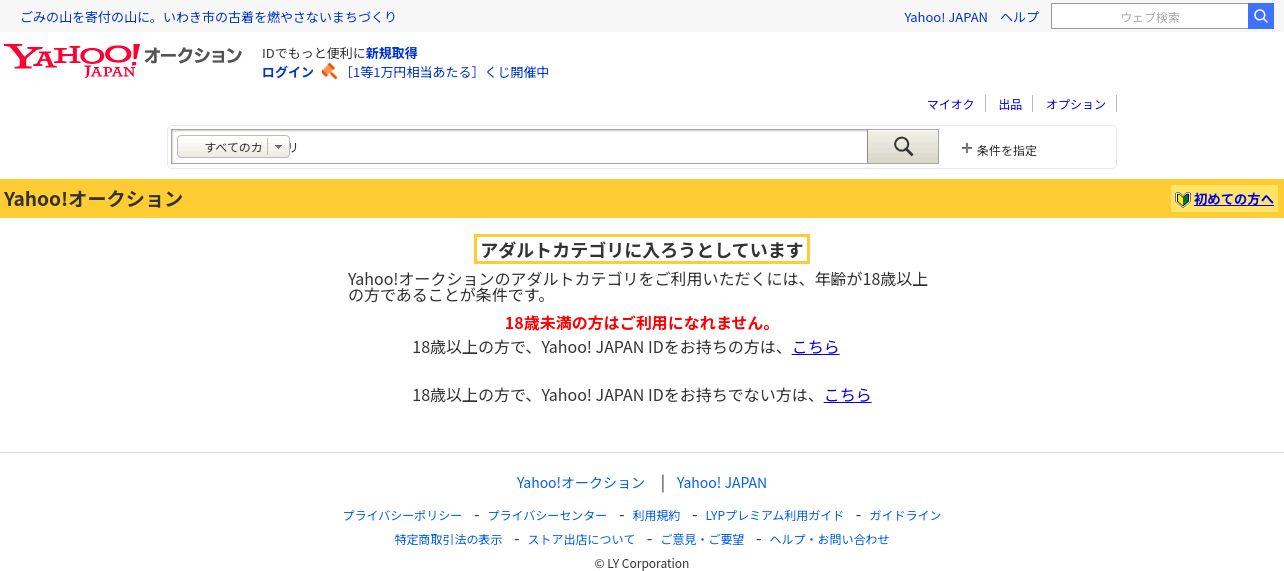Click the plus icon for 条件を指定
The width and height of the screenshot is (1284, 571).
point(966,148)
